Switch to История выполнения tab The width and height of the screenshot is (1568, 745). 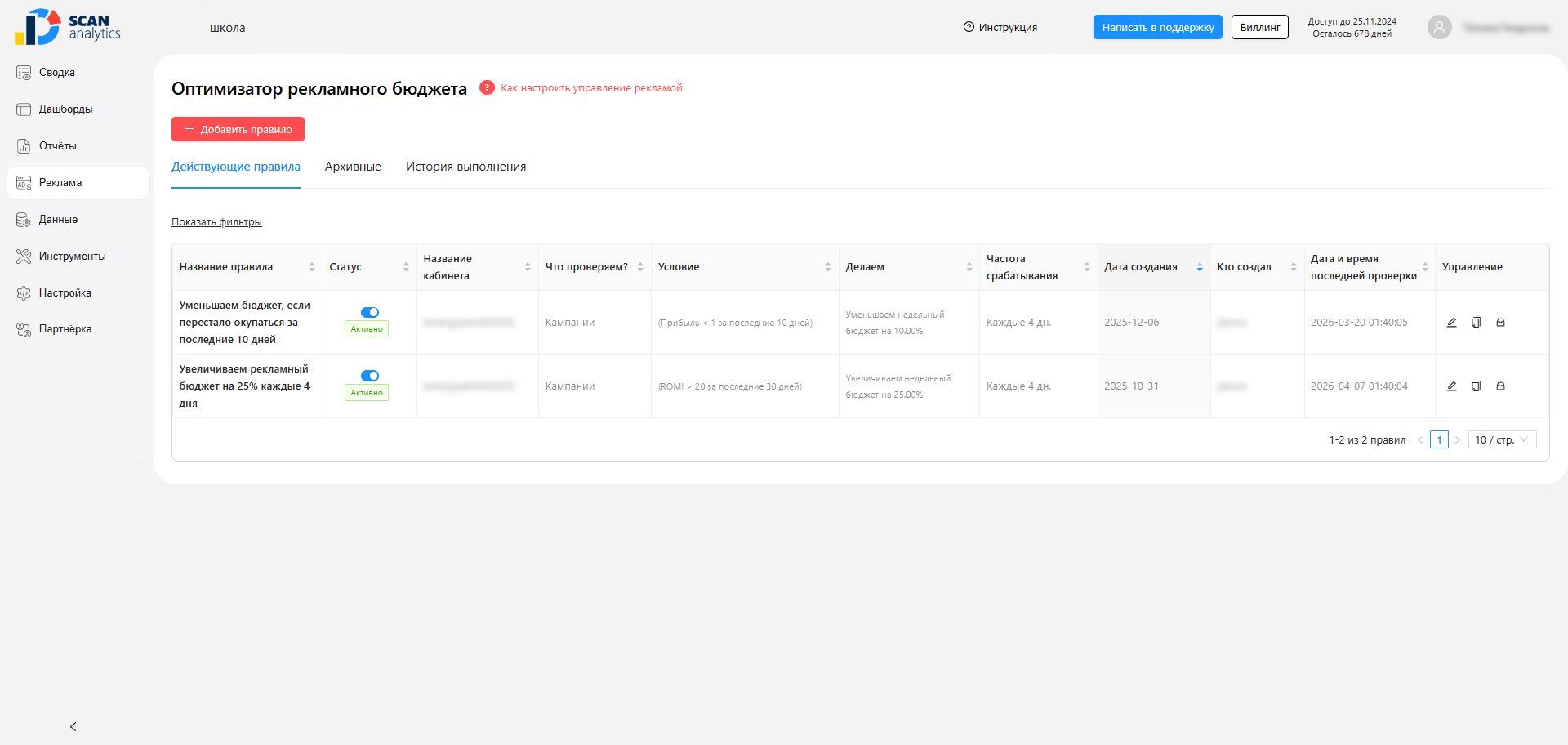(465, 167)
